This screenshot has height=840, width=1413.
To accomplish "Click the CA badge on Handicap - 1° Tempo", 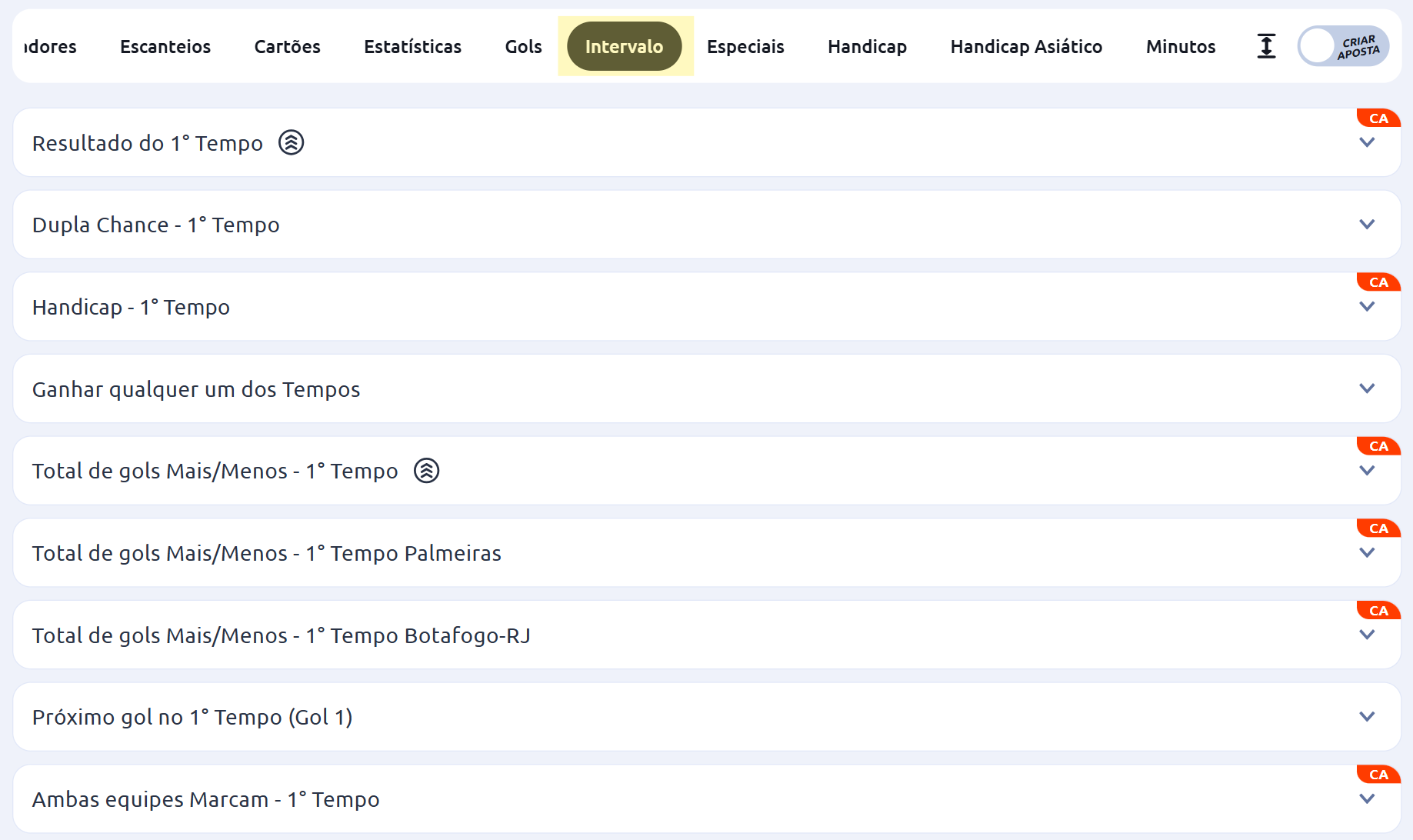I will [x=1378, y=282].
